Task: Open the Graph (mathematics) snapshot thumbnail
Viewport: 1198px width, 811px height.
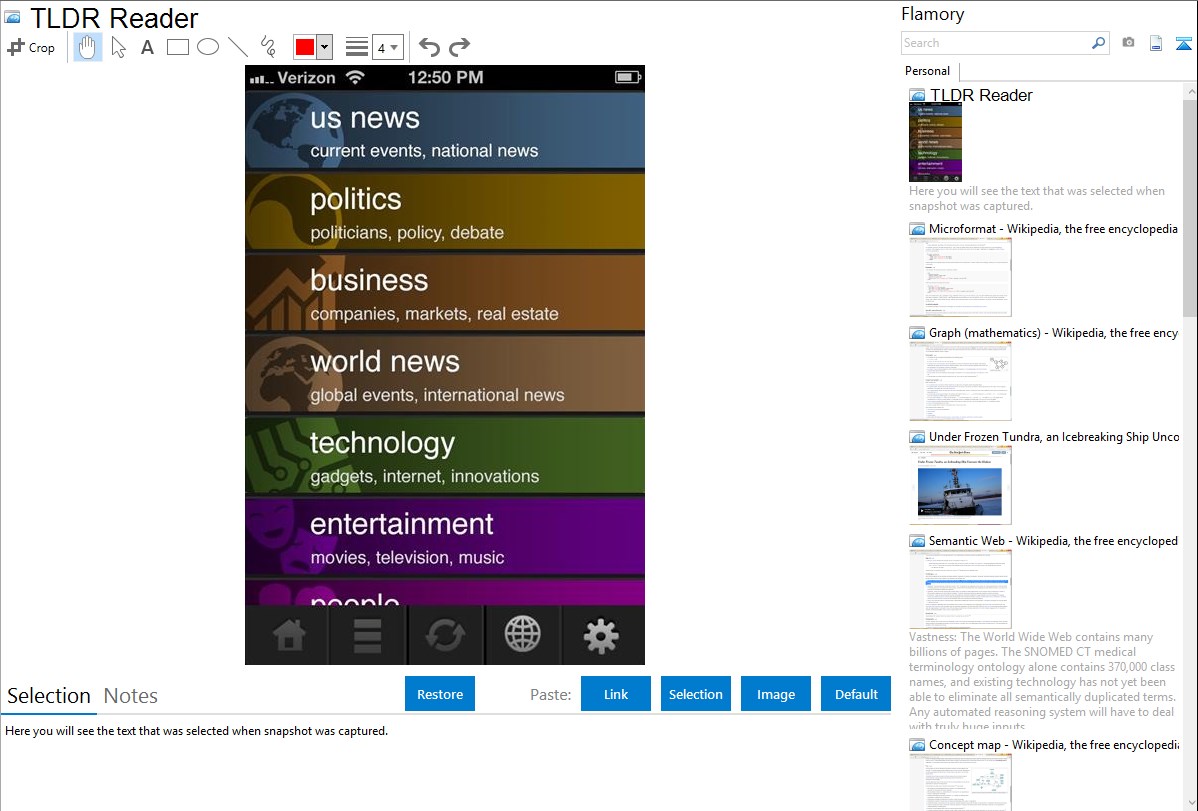Action: 960,381
